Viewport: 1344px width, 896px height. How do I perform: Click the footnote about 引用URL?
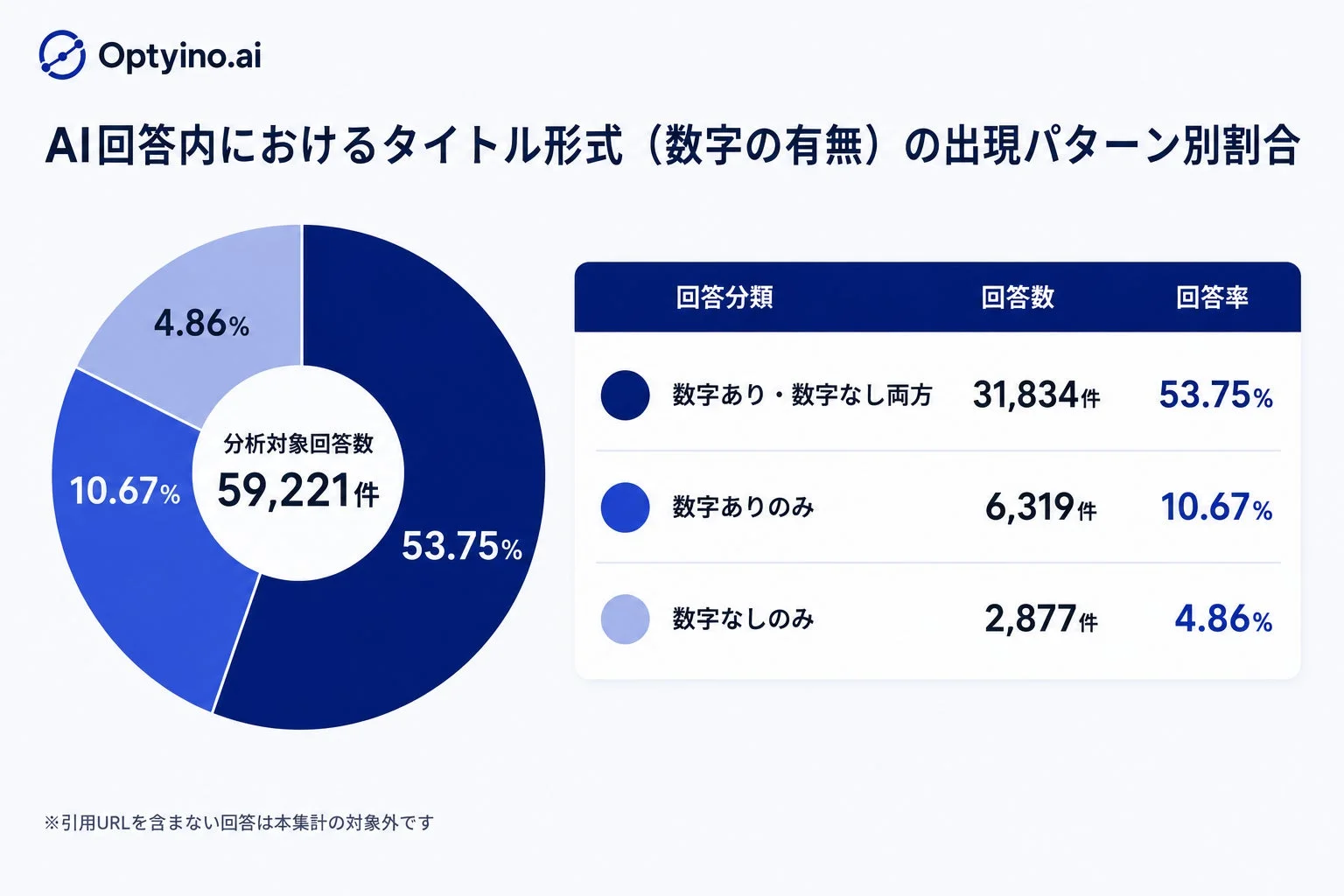pos(239,822)
